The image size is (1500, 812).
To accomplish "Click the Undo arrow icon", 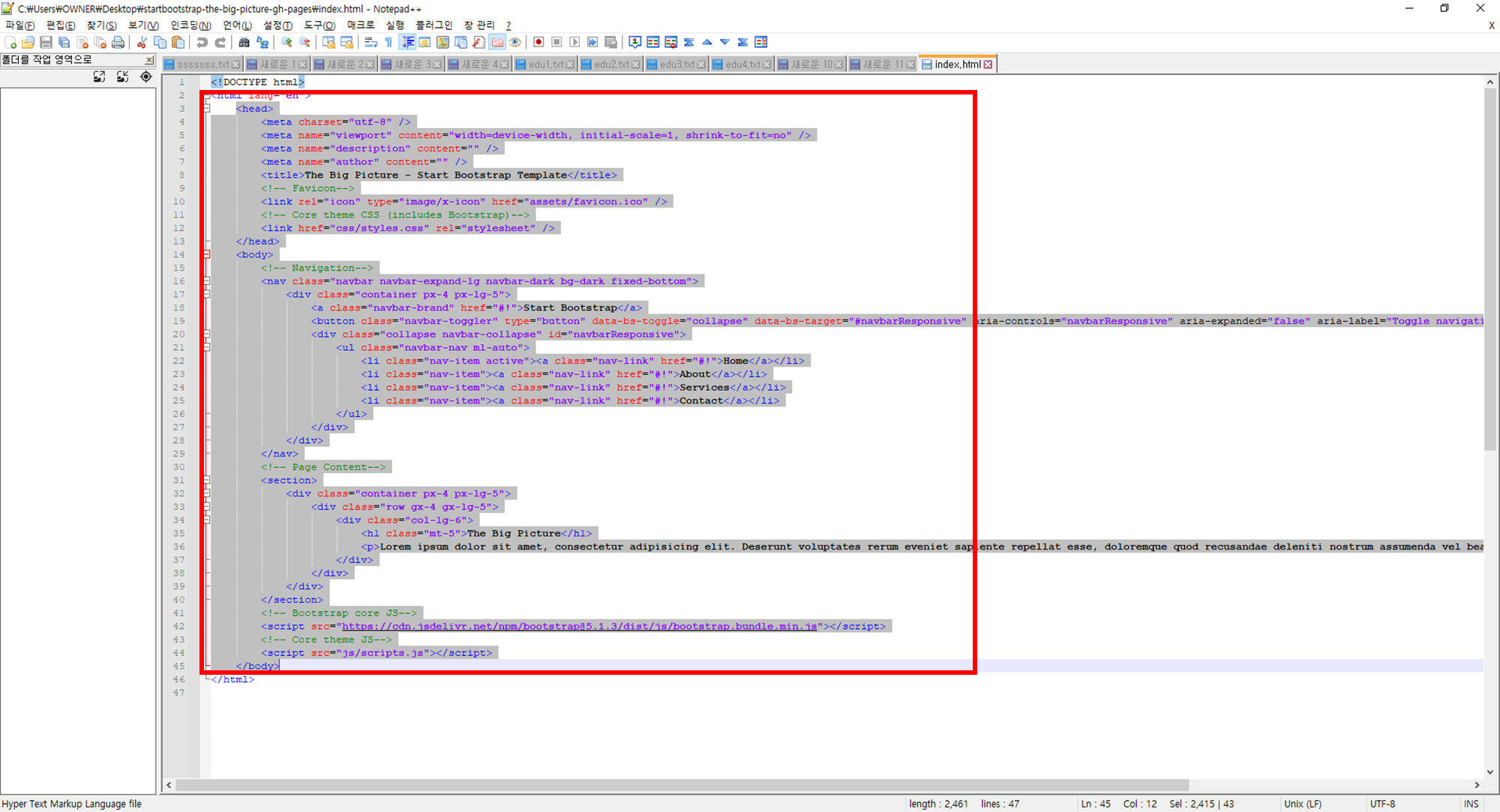I will 202,43.
